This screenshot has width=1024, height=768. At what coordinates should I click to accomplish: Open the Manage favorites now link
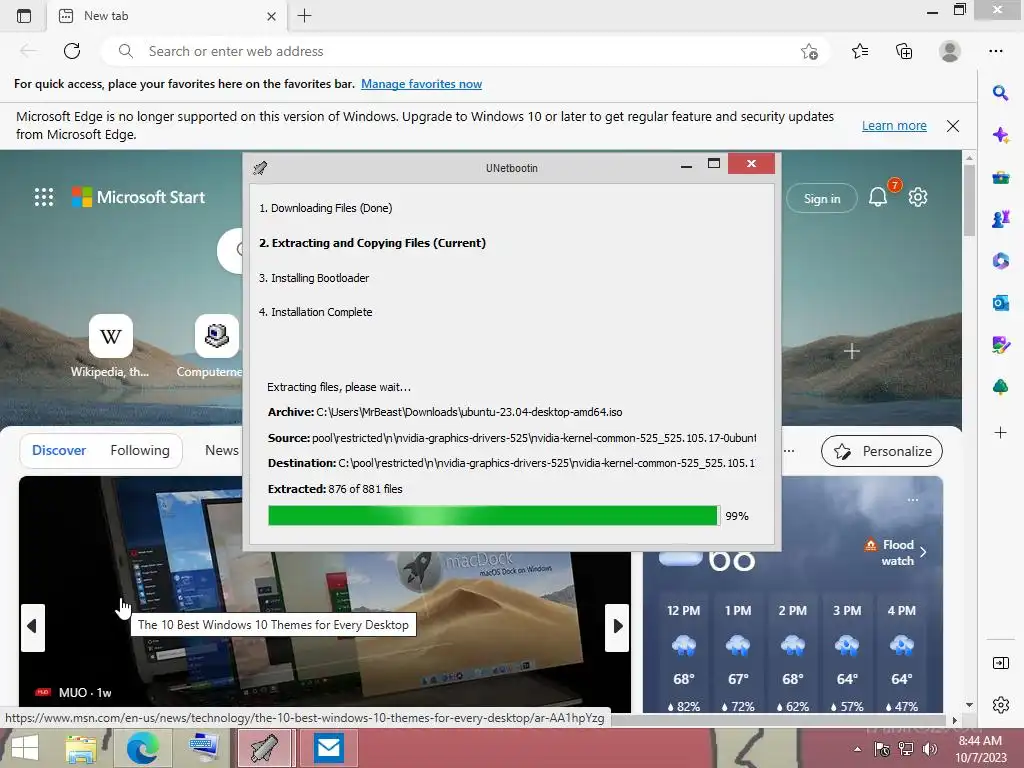pos(421,84)
